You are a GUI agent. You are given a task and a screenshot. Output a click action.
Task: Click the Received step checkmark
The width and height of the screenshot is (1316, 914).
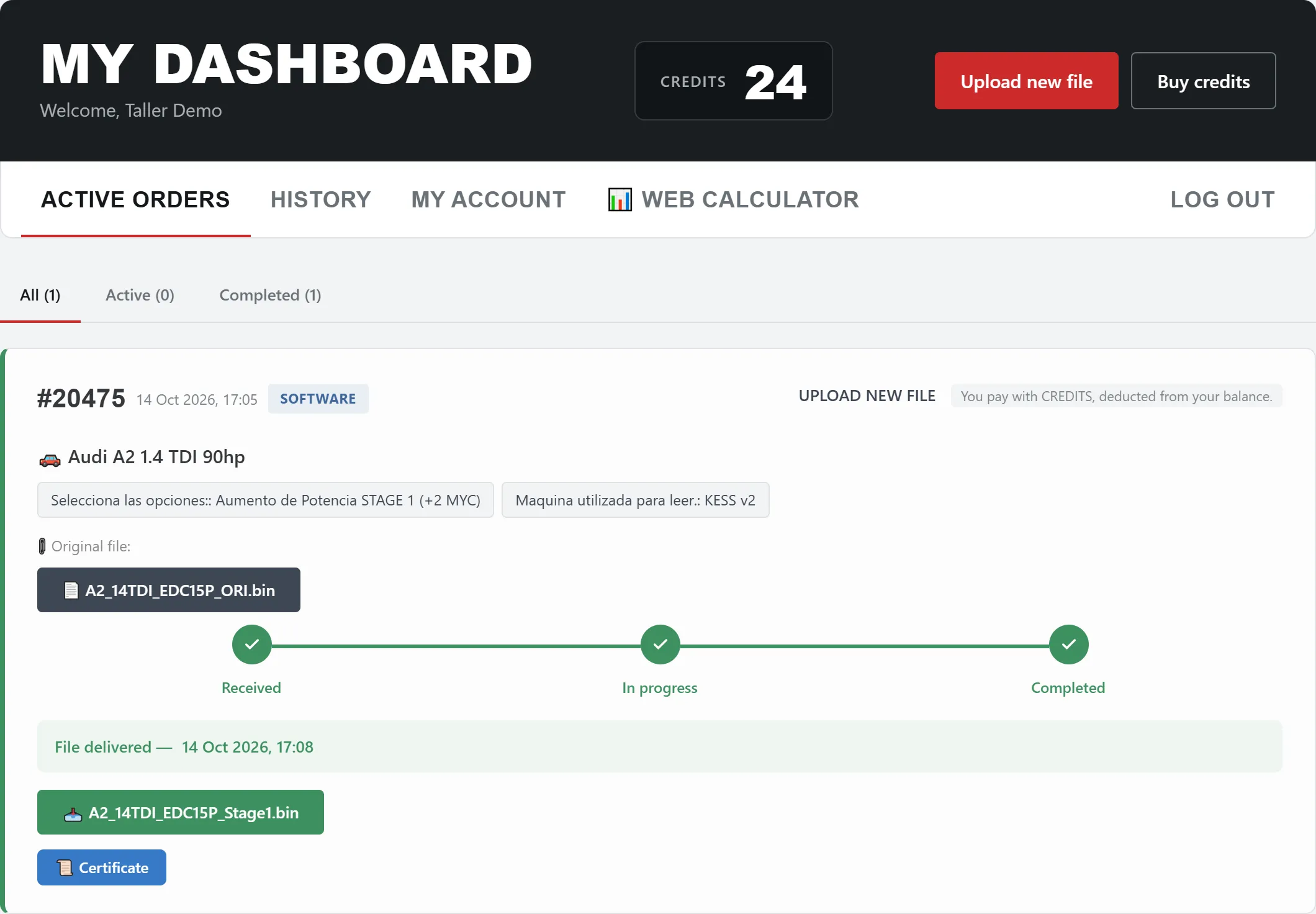[x=251, y=645]
